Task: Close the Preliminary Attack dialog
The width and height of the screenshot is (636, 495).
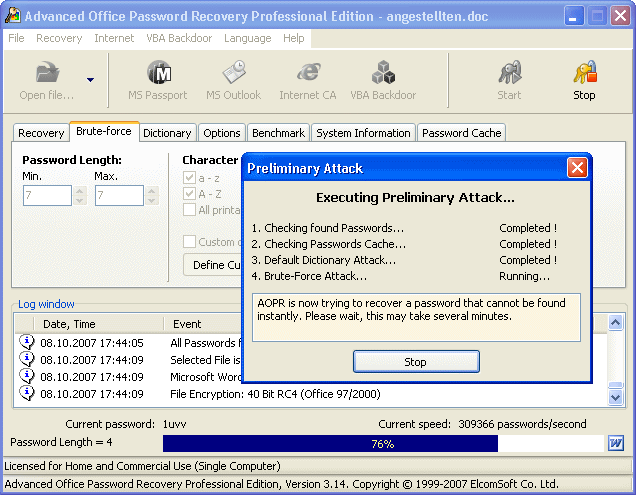Action: pos(577,168)
